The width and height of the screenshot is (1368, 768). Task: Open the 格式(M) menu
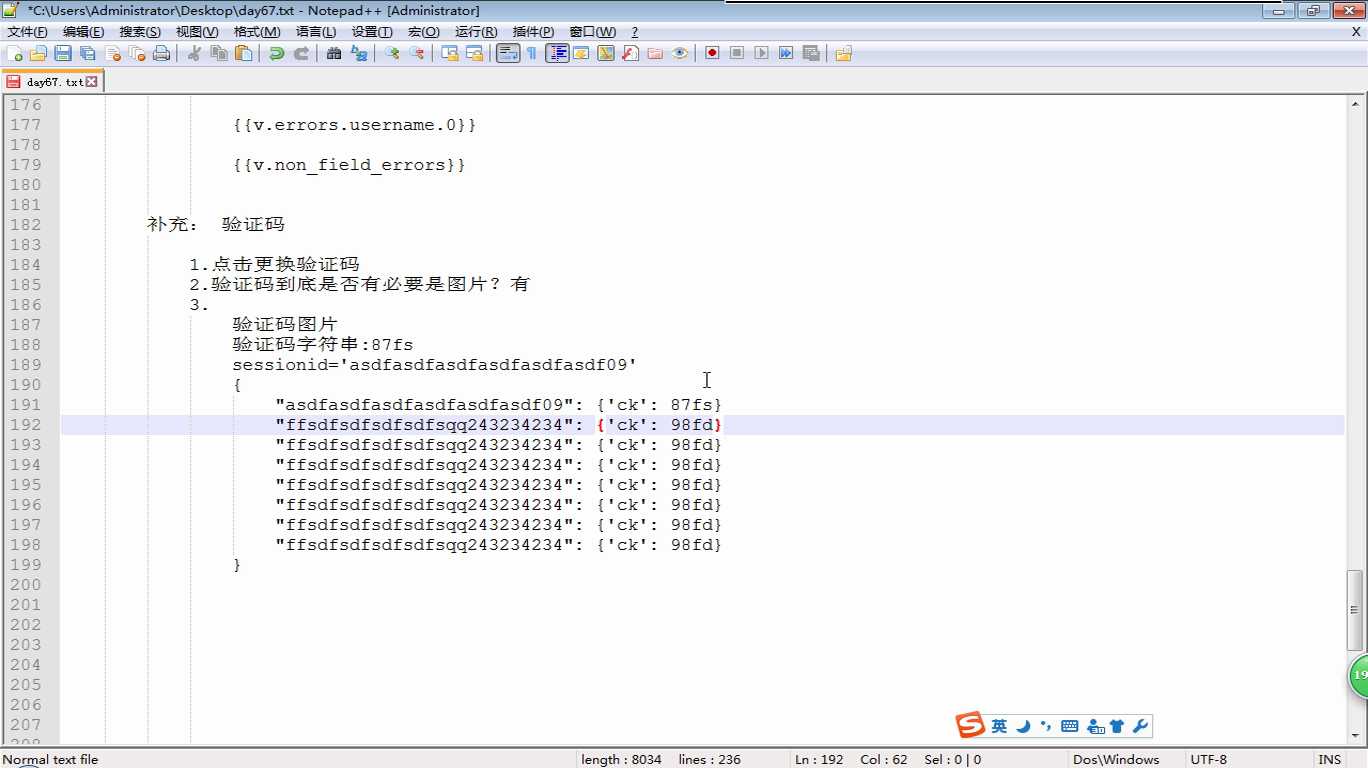[257, 32]
